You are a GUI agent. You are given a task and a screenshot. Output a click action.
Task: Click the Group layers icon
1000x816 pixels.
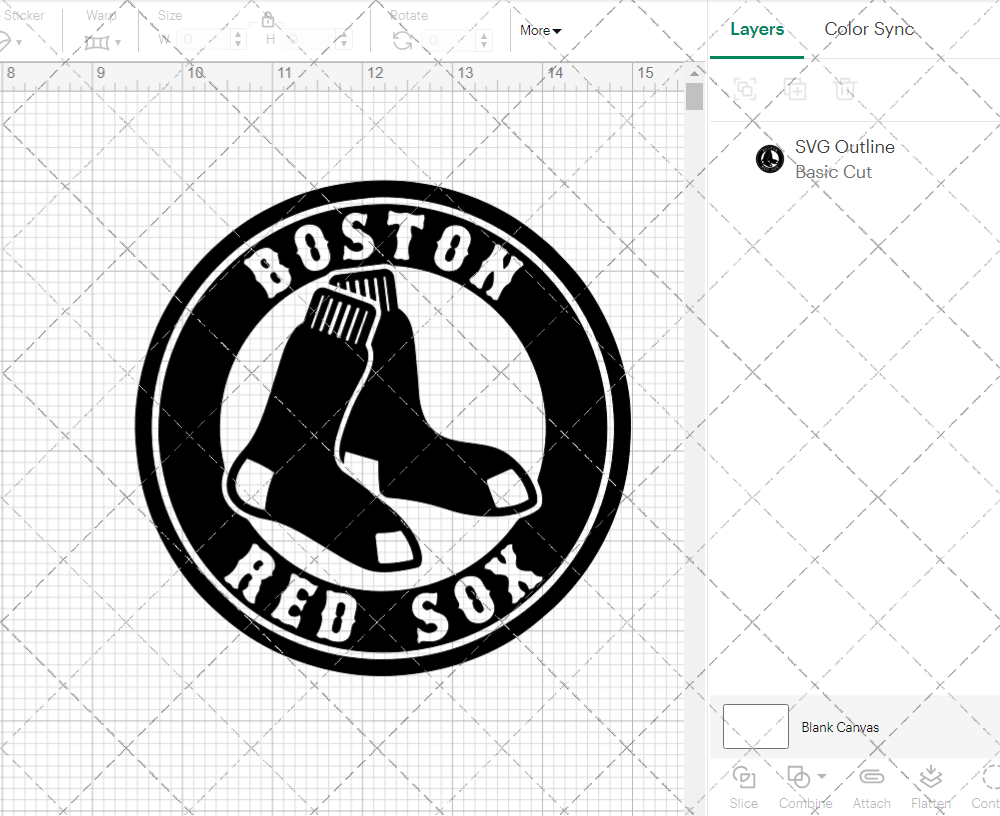coord(745,88)
